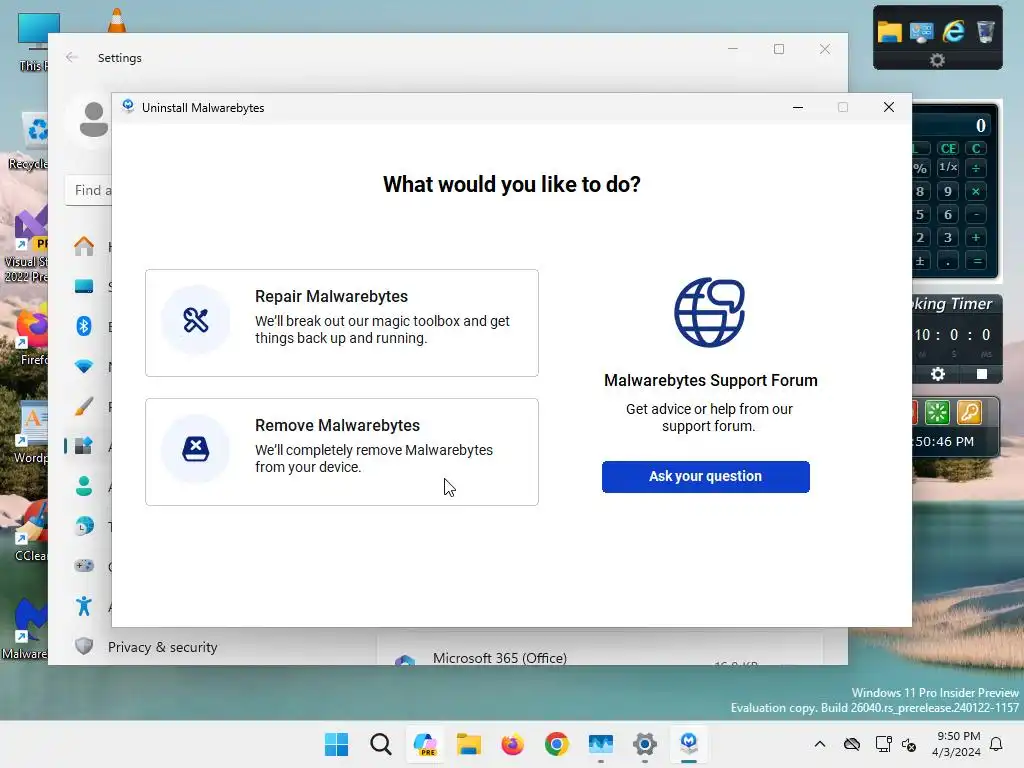Click the timer gadget stop button
This screenshot has width=1024, height=768.
pos(982,374)
